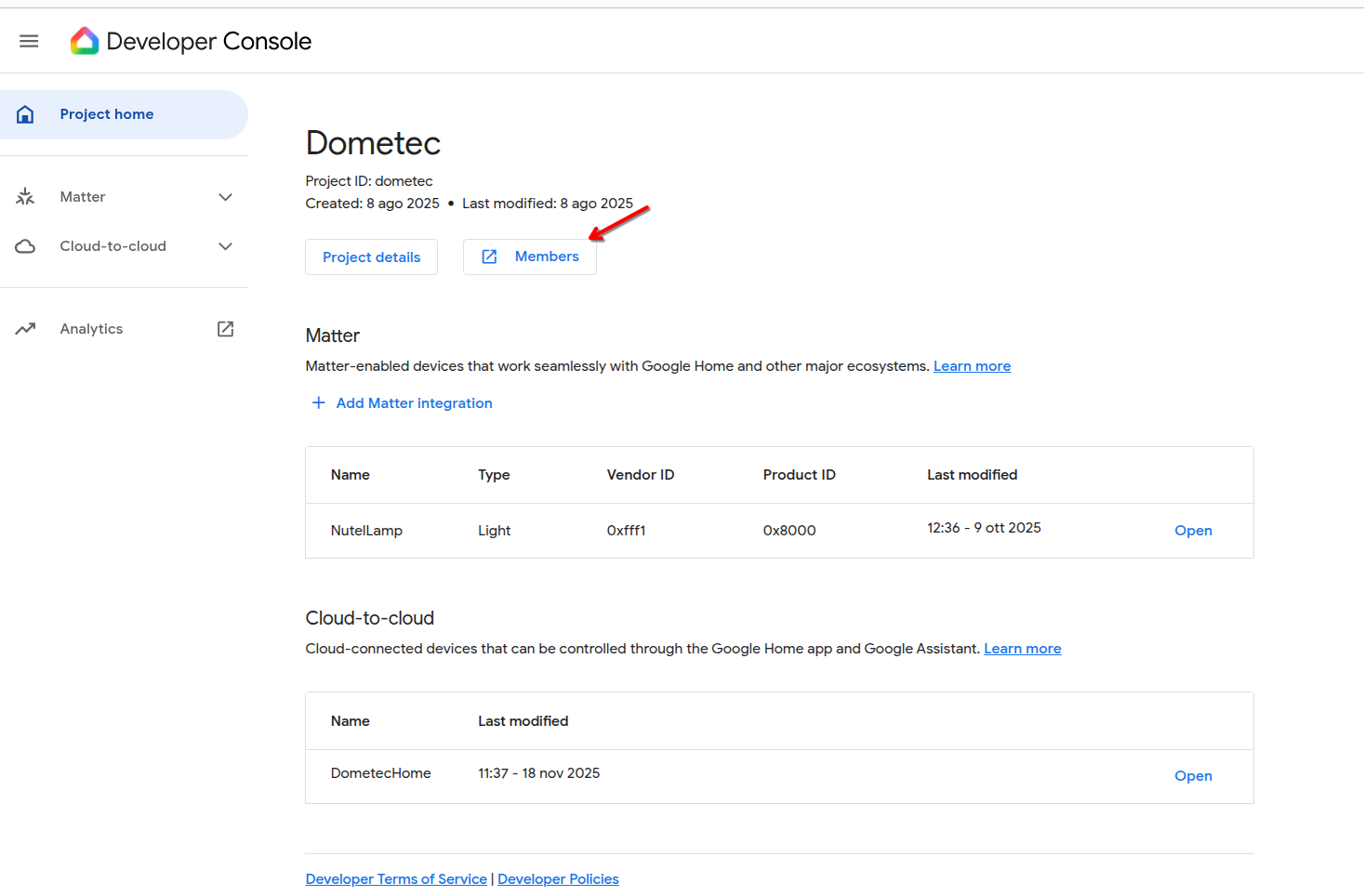Select Project home in the sidebar
Screen dimensions: 1364x896
107,114
